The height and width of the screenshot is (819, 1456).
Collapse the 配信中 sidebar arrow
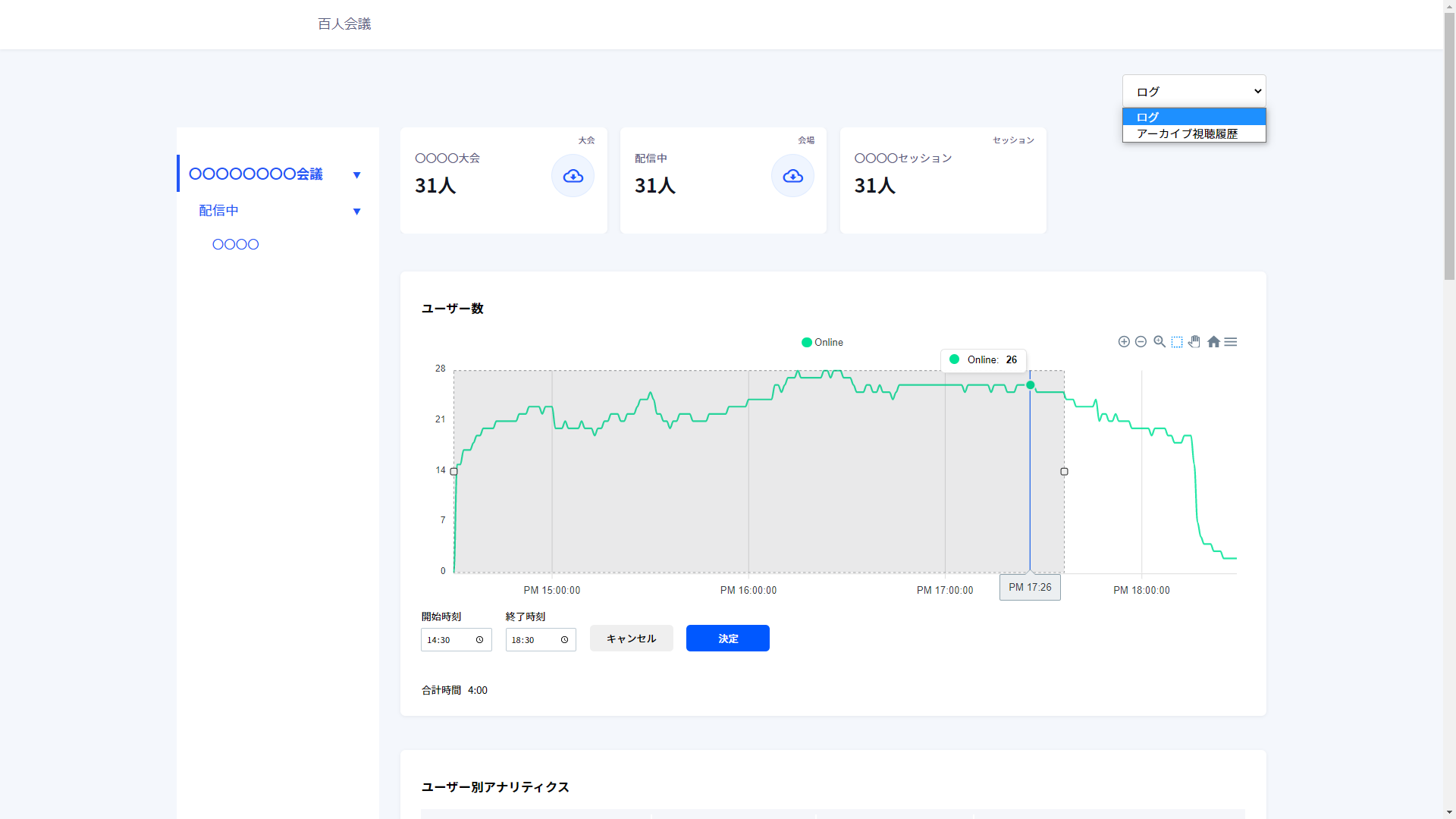(x=356, y=212)
